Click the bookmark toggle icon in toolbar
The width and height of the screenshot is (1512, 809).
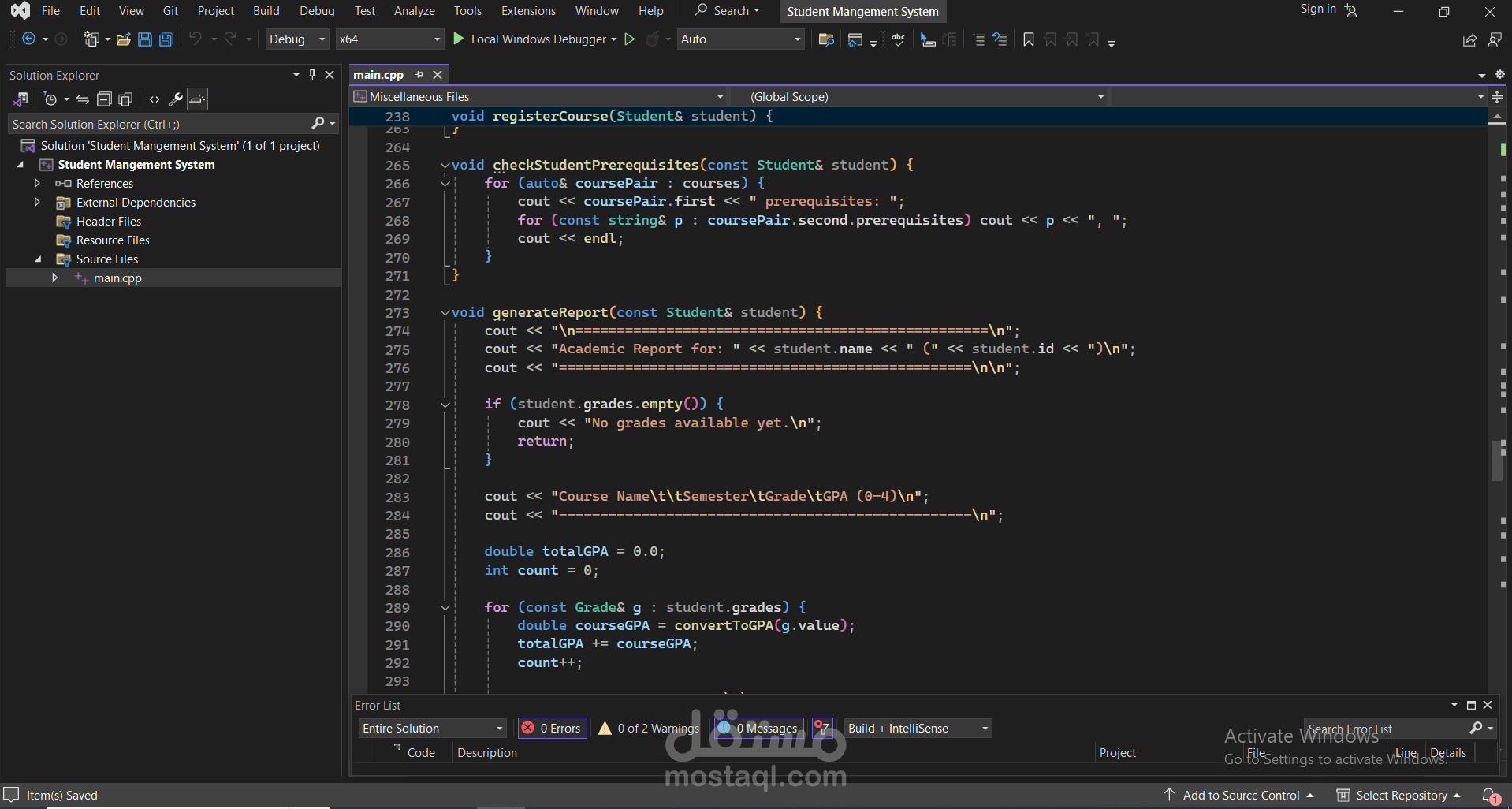(x=1028, y=39)
